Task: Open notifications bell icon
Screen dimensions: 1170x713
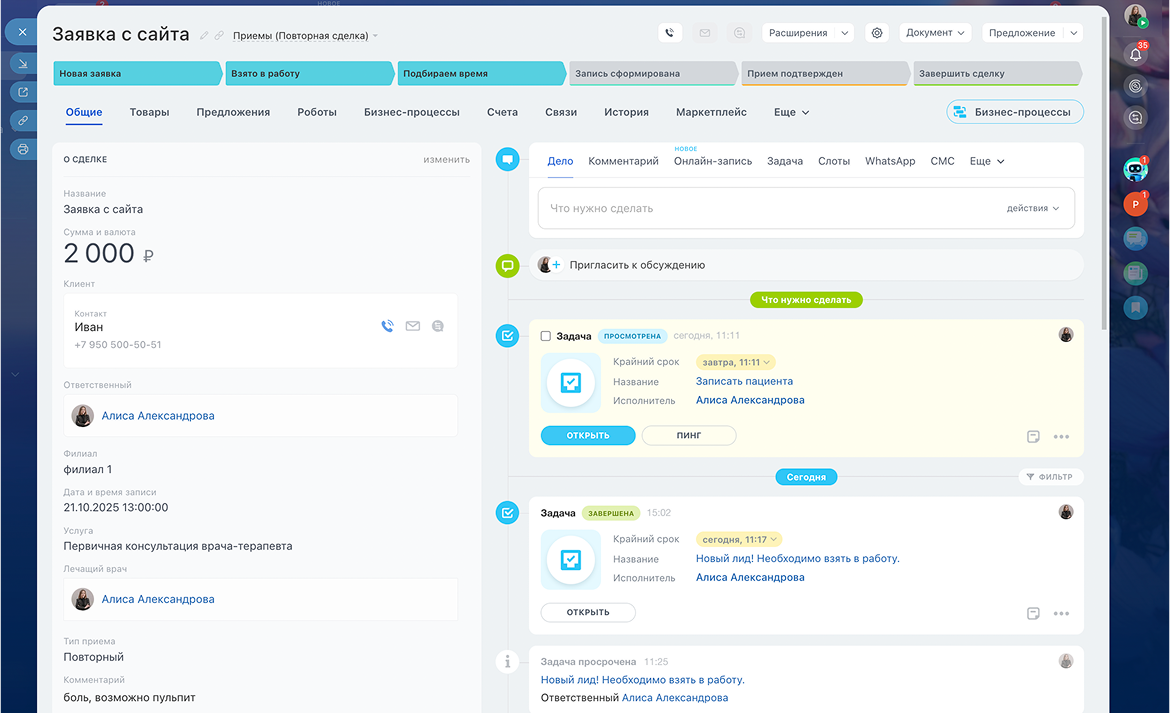Action: tap(1135, 54)
